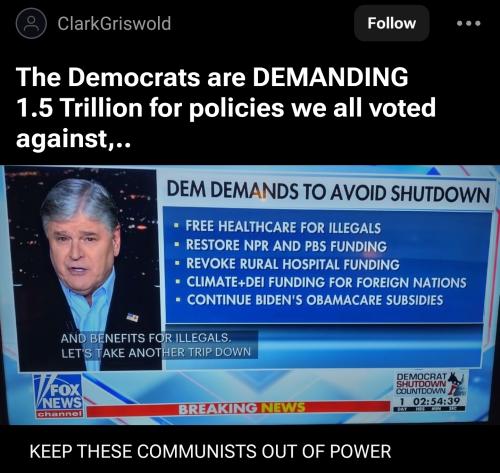Click the red BREAKING NEWS banner

[238, 409]
